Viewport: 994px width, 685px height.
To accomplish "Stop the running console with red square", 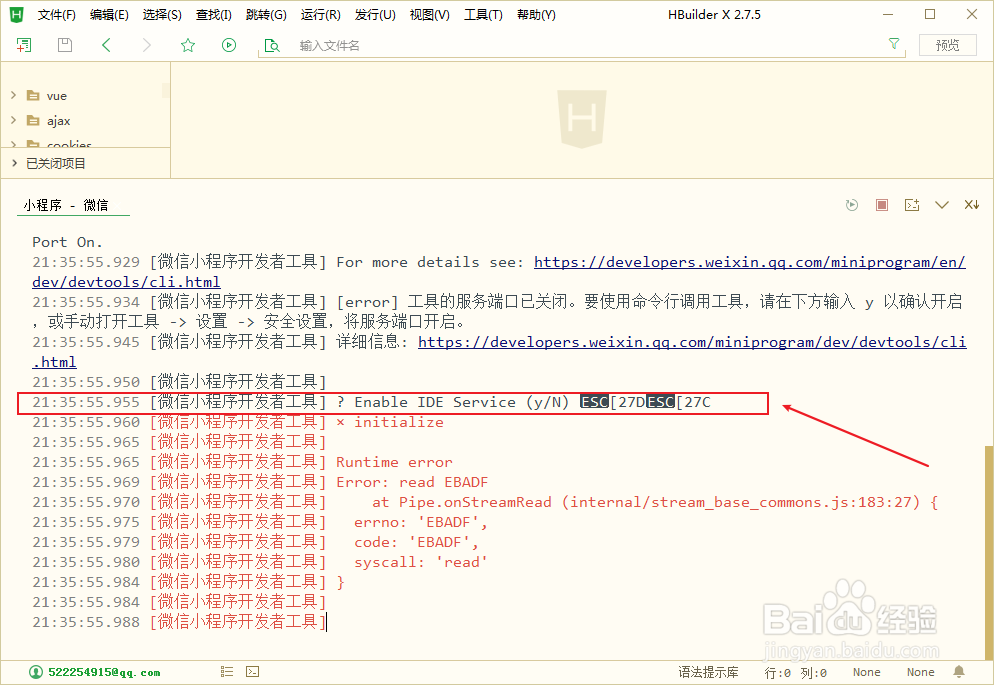I will pos(882,205).
